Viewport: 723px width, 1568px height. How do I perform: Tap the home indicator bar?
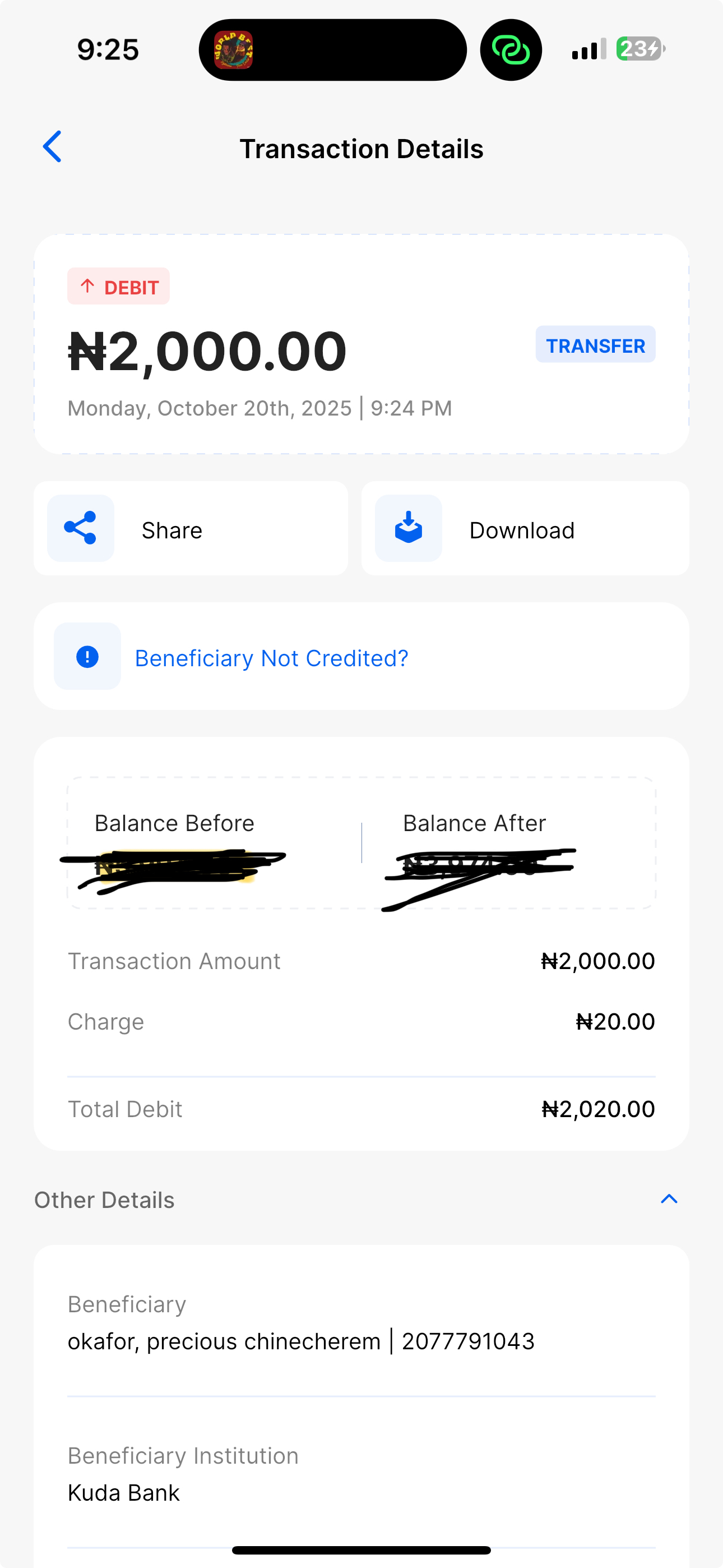coord(361,1549)
